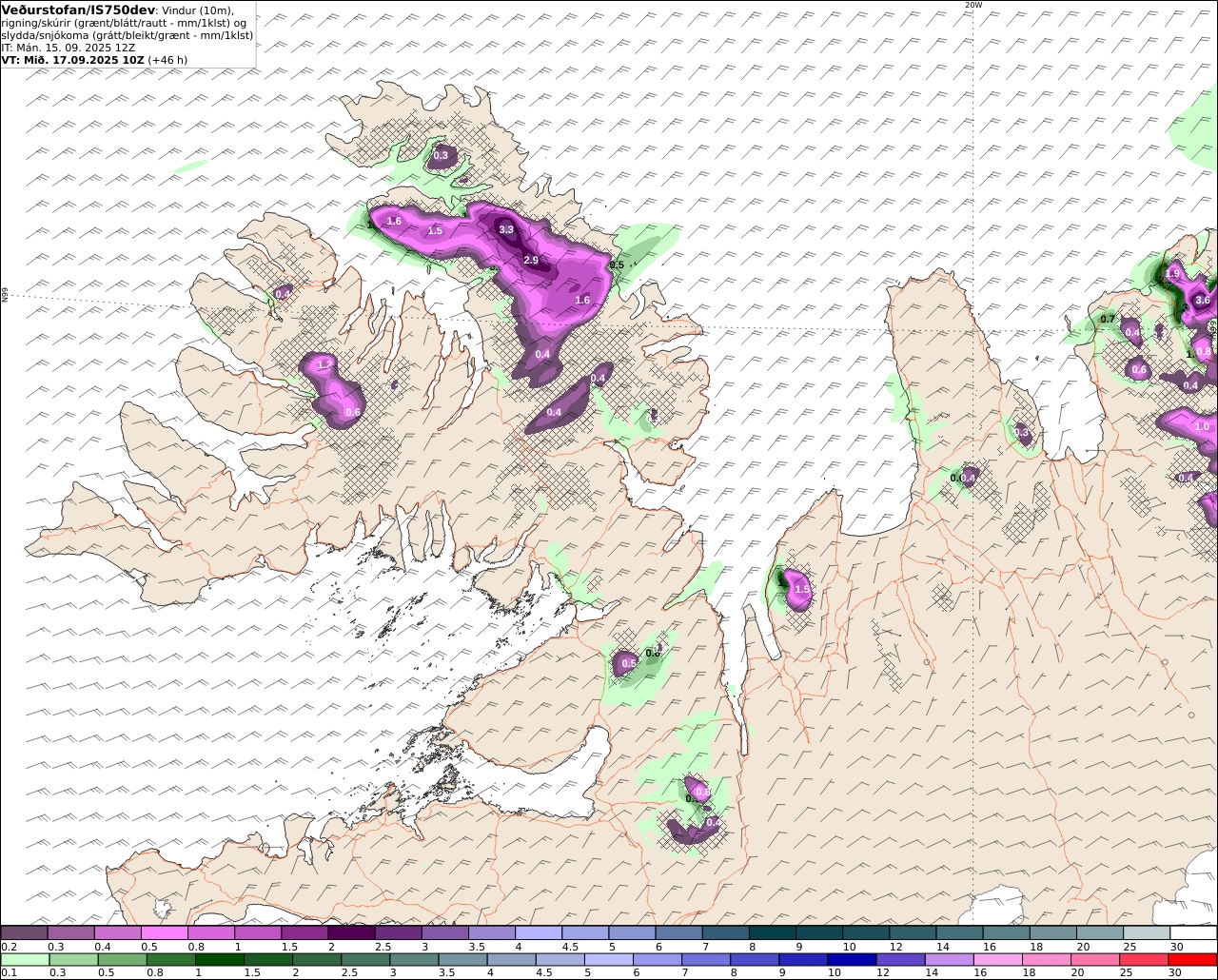Click the pink bottom-row swatch labeled 18
Viewport: 1218px width, 980px height.
pos(1046,959)
